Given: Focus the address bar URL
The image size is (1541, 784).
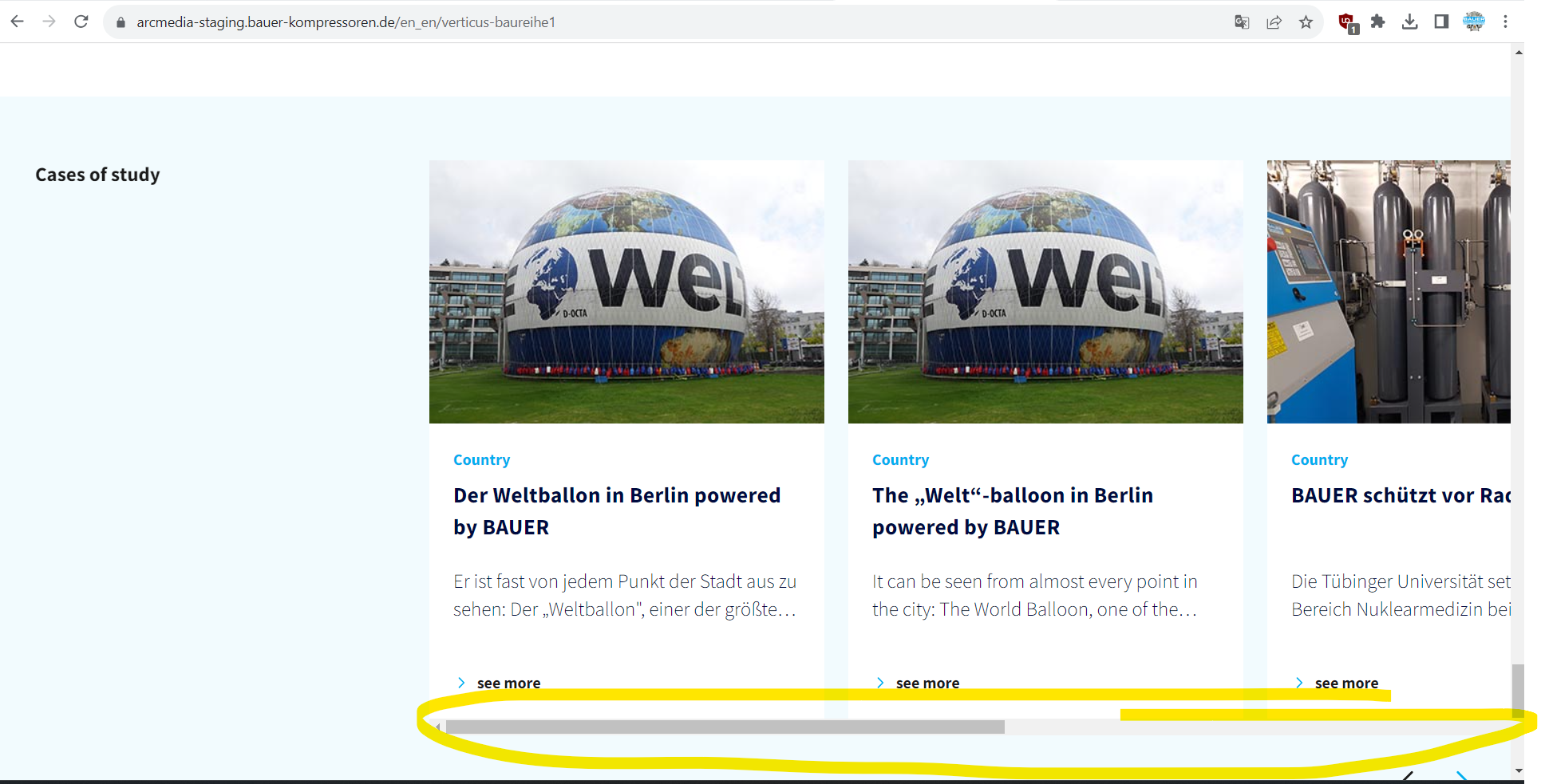Looking at the screenshot, I should point(346,22).
